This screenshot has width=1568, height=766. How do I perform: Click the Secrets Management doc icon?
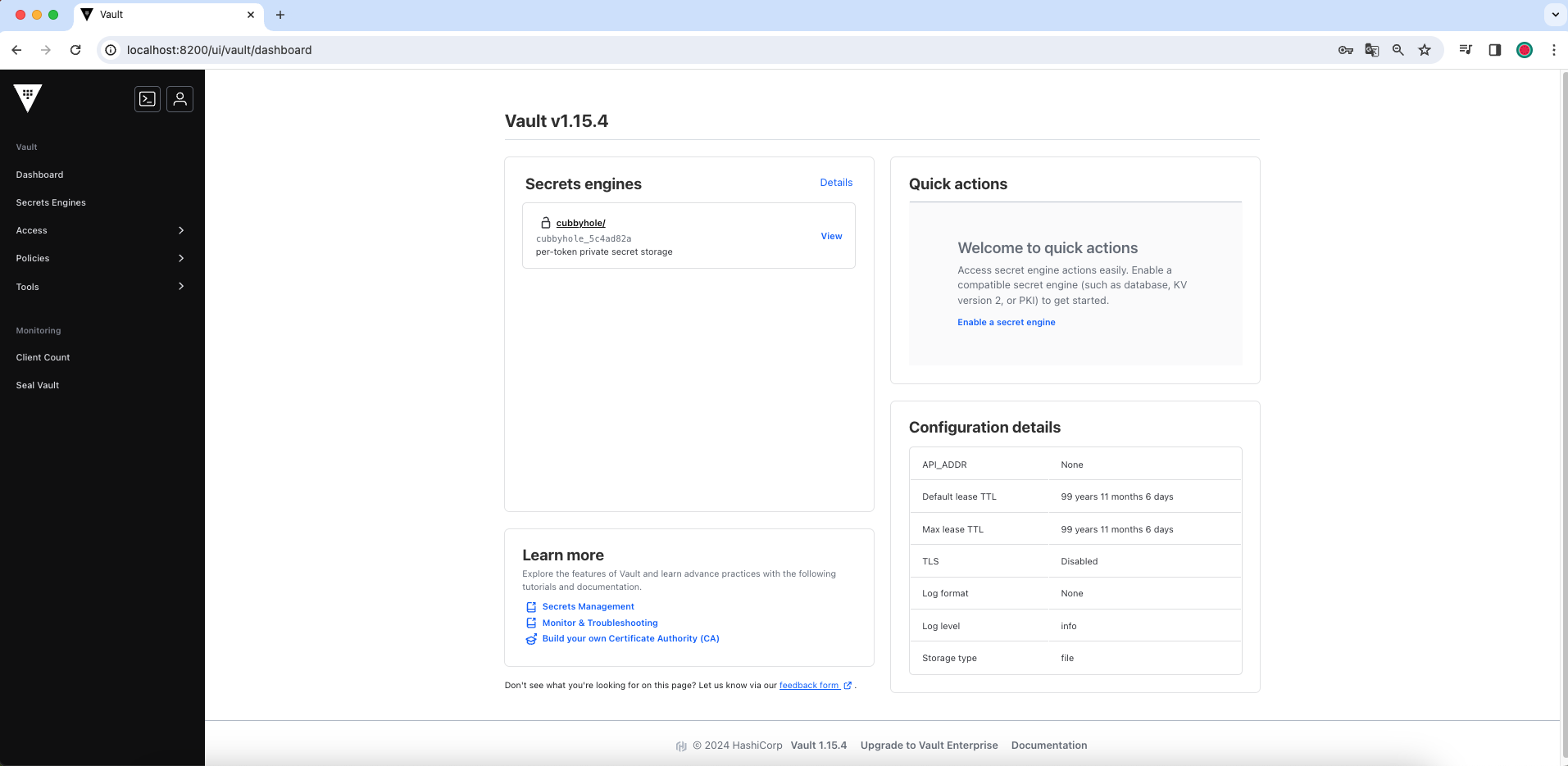[x=531, y=607]
